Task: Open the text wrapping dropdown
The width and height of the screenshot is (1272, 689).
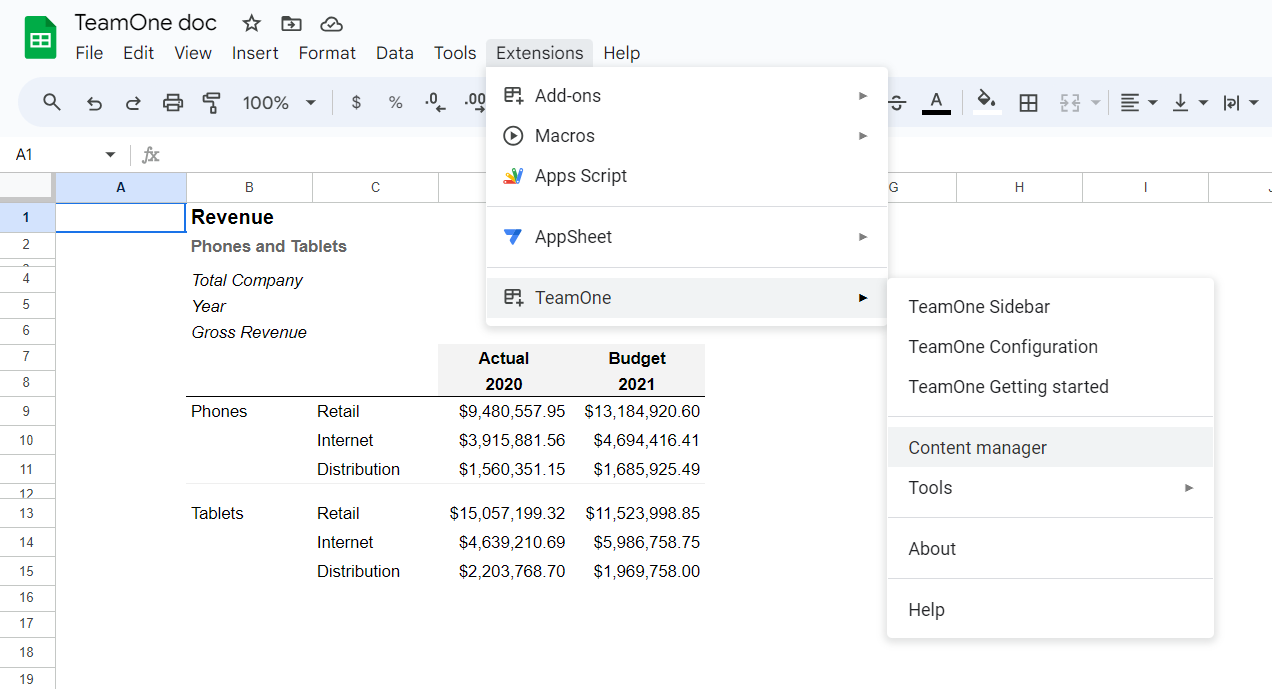Action: [1241, 102]
